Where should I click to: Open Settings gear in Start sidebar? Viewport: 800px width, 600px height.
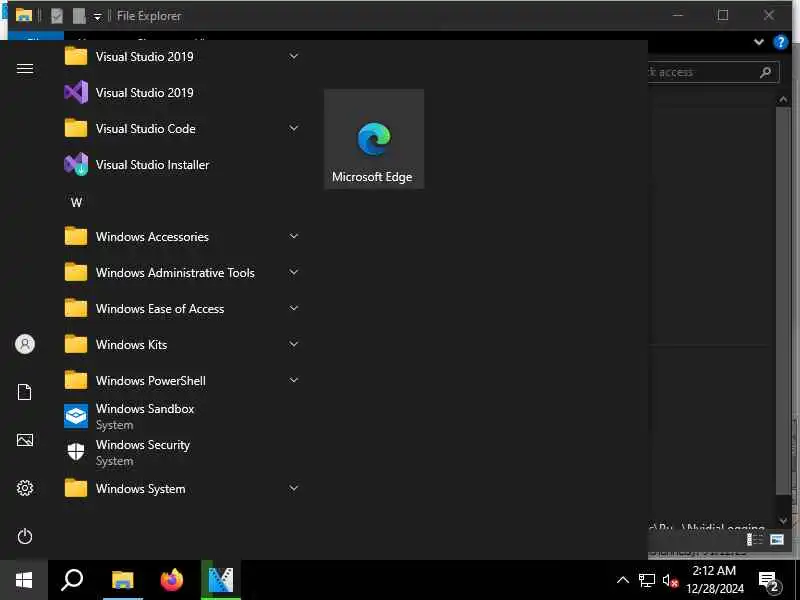click(24, 488)
